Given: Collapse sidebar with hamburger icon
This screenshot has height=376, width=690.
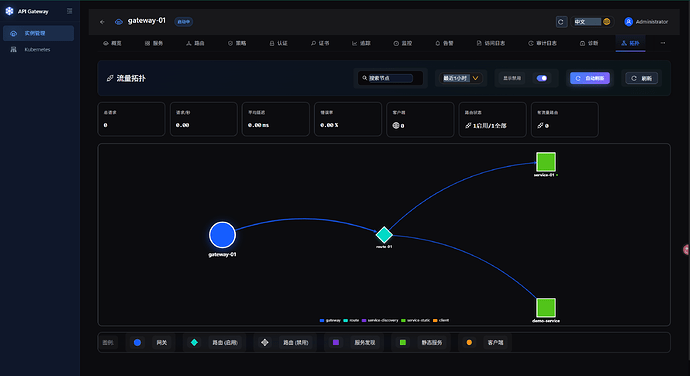Looking at the screenshot, I should pos(70,11).
